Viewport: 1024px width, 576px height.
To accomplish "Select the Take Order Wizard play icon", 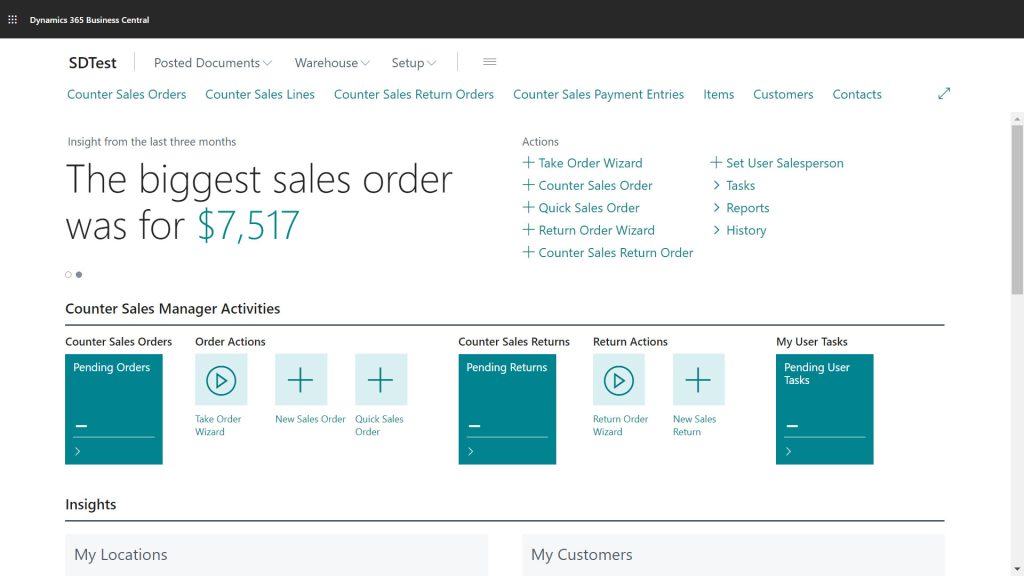I will 221,380.
